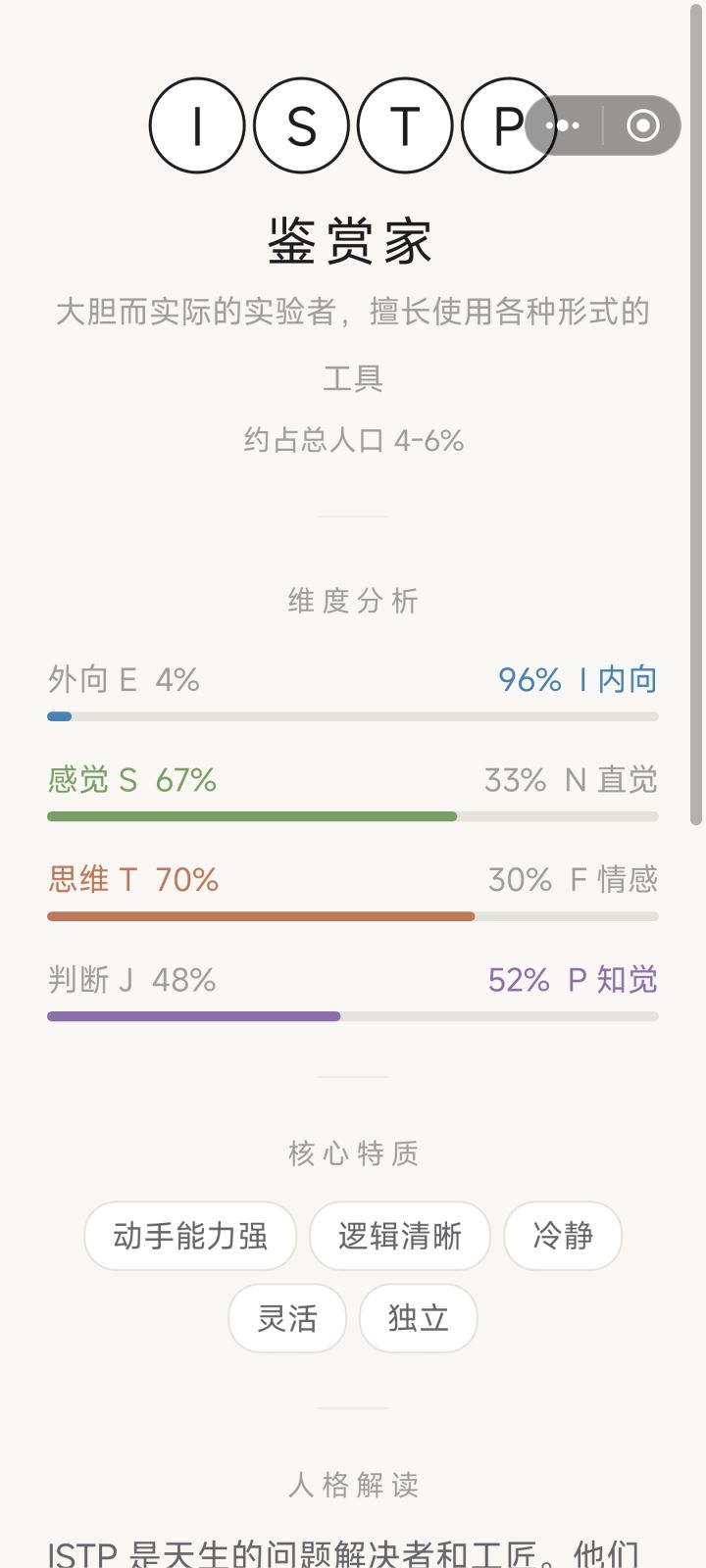Open the mini program three-dots menu

(563, 125)
